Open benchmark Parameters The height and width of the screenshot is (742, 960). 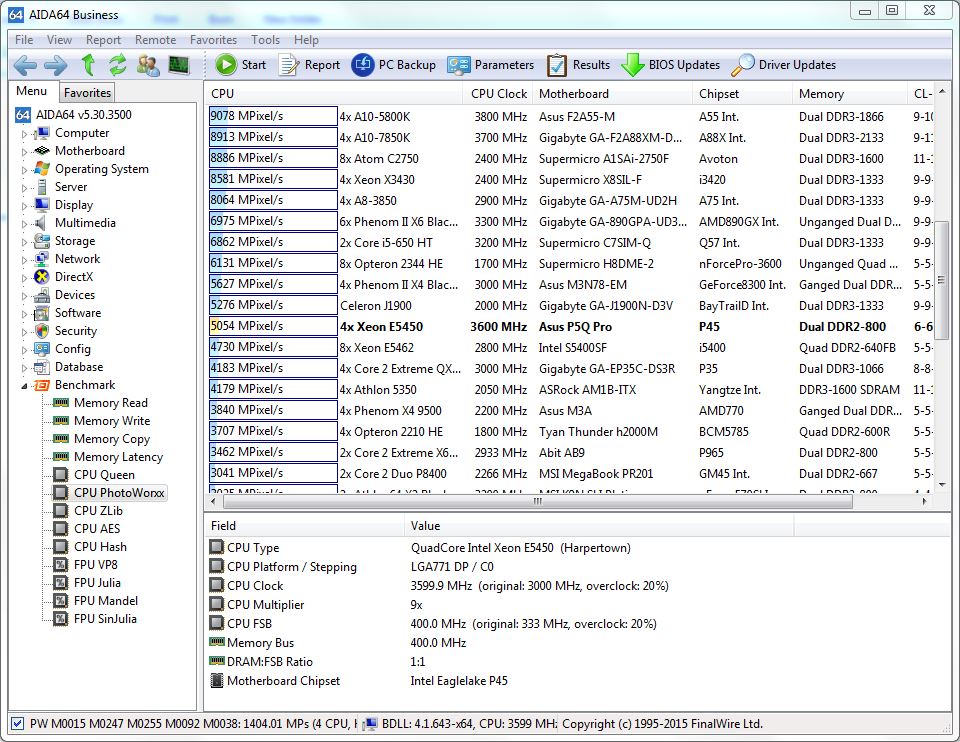490,65
